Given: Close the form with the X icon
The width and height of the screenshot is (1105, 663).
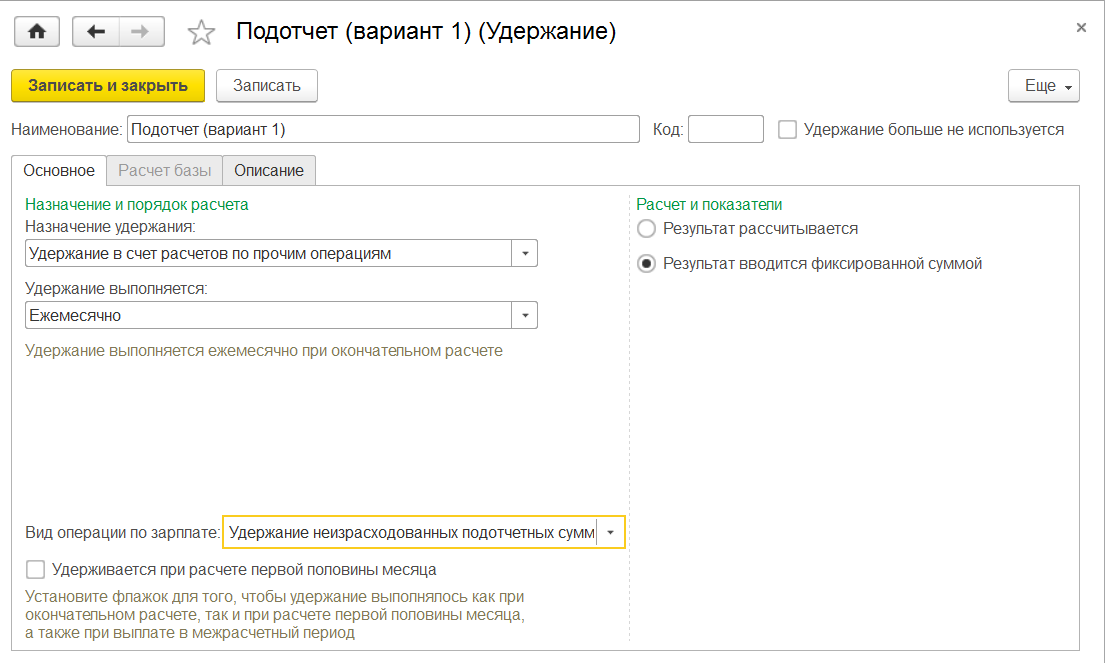Looking at the screenshot, I should [1081, 28].
